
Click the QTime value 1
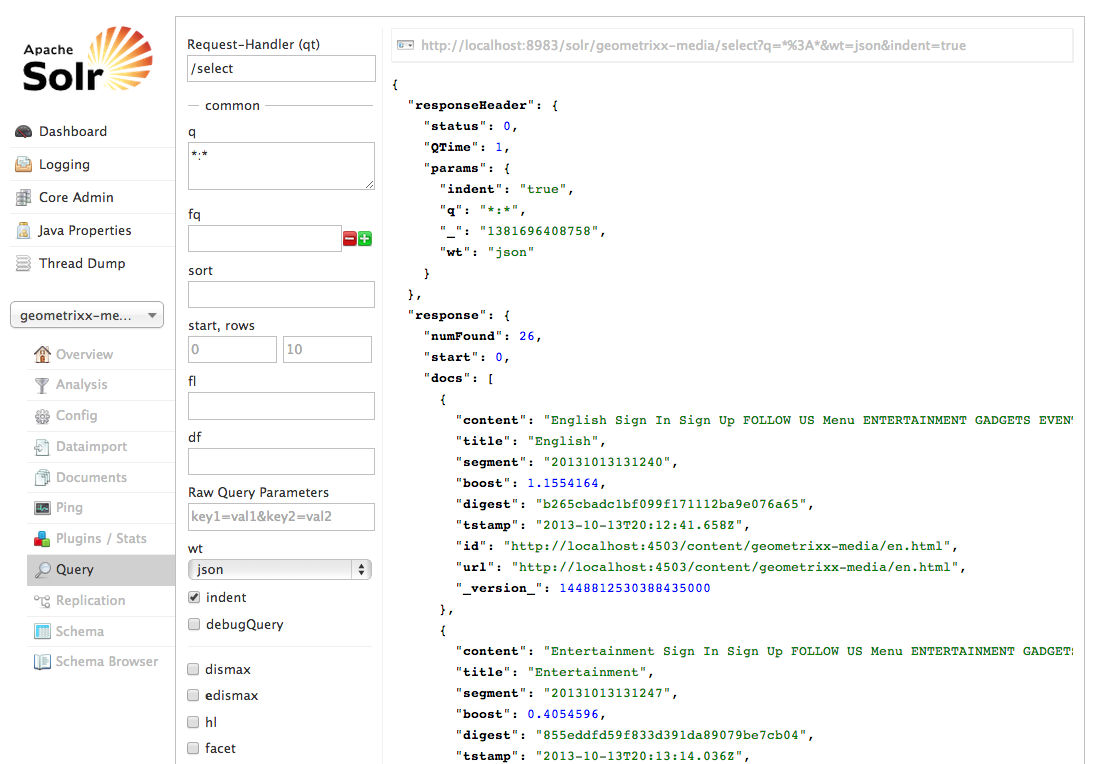499,147
